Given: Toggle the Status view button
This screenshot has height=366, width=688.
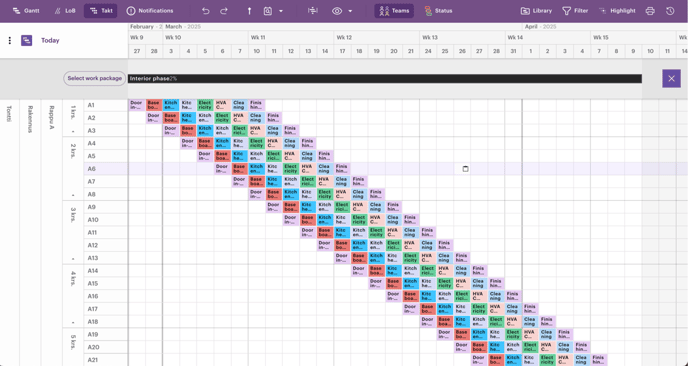Looking at the screenshot, I should tap(438, 11).
